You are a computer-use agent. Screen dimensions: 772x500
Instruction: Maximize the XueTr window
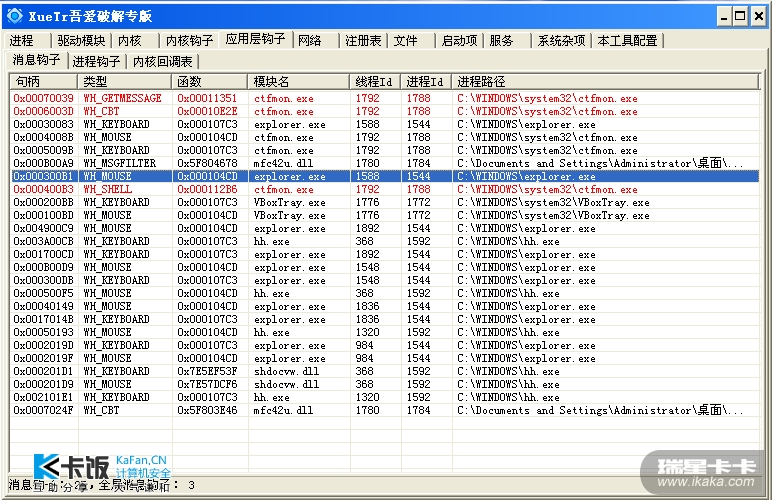(740, 16)
